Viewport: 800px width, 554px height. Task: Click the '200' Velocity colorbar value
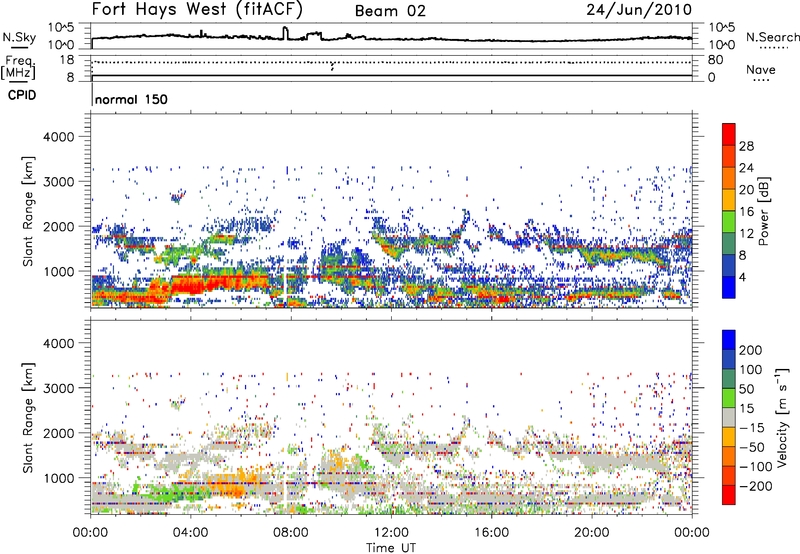tap(751, 350)
